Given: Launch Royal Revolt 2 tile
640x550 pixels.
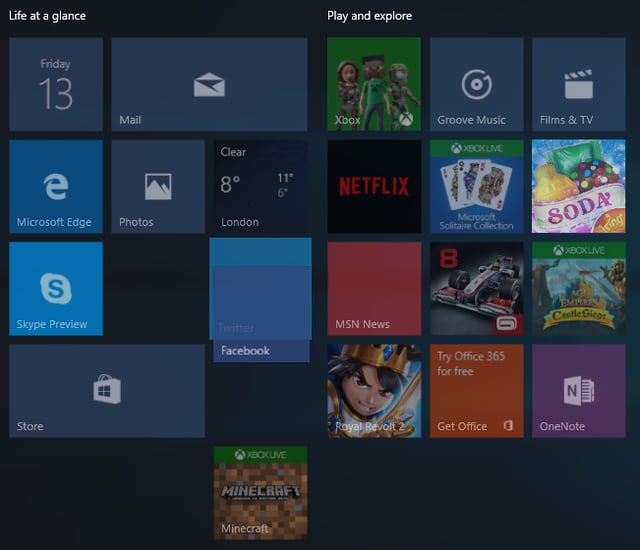Looking at the screenshot, I should (374, 390).
